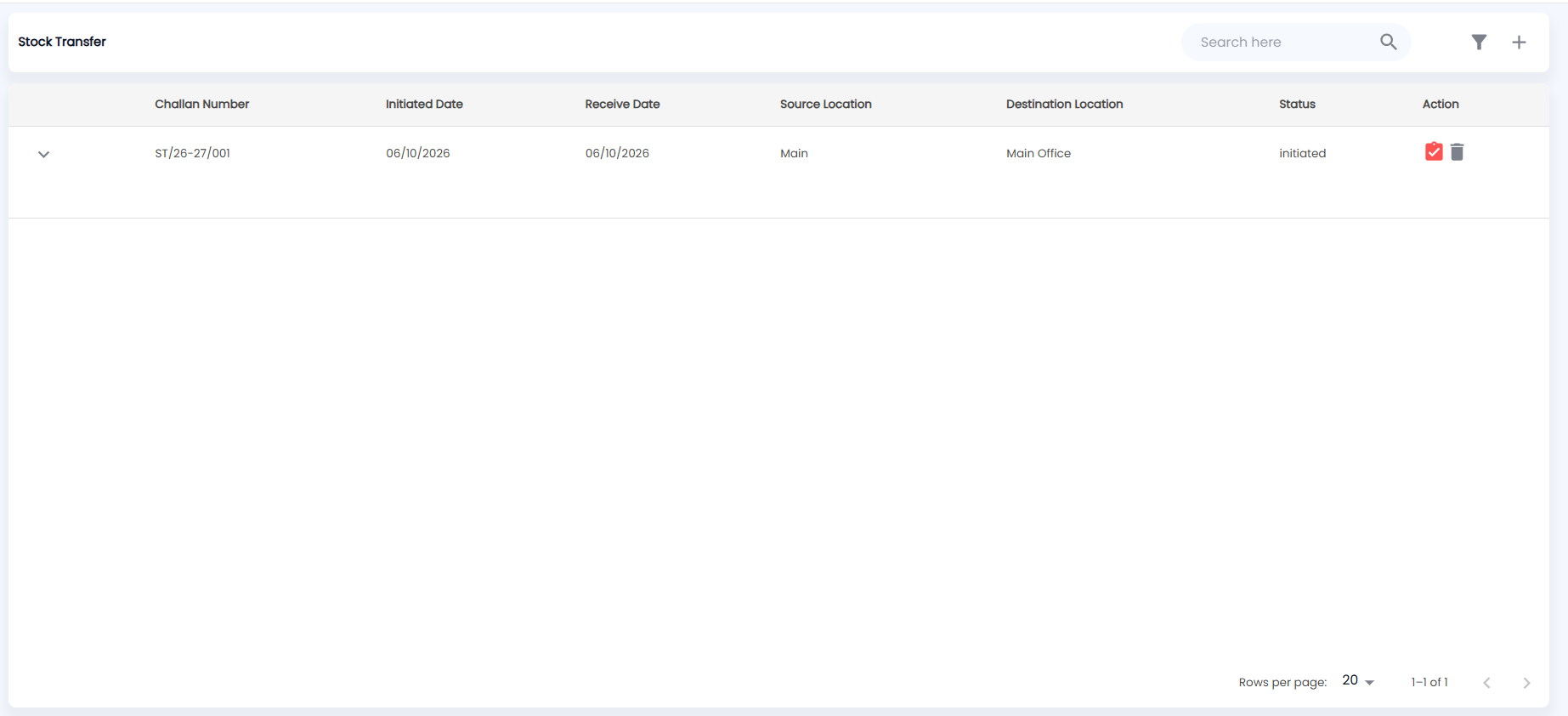Click the search magnifier icon

click(1388, 42)
